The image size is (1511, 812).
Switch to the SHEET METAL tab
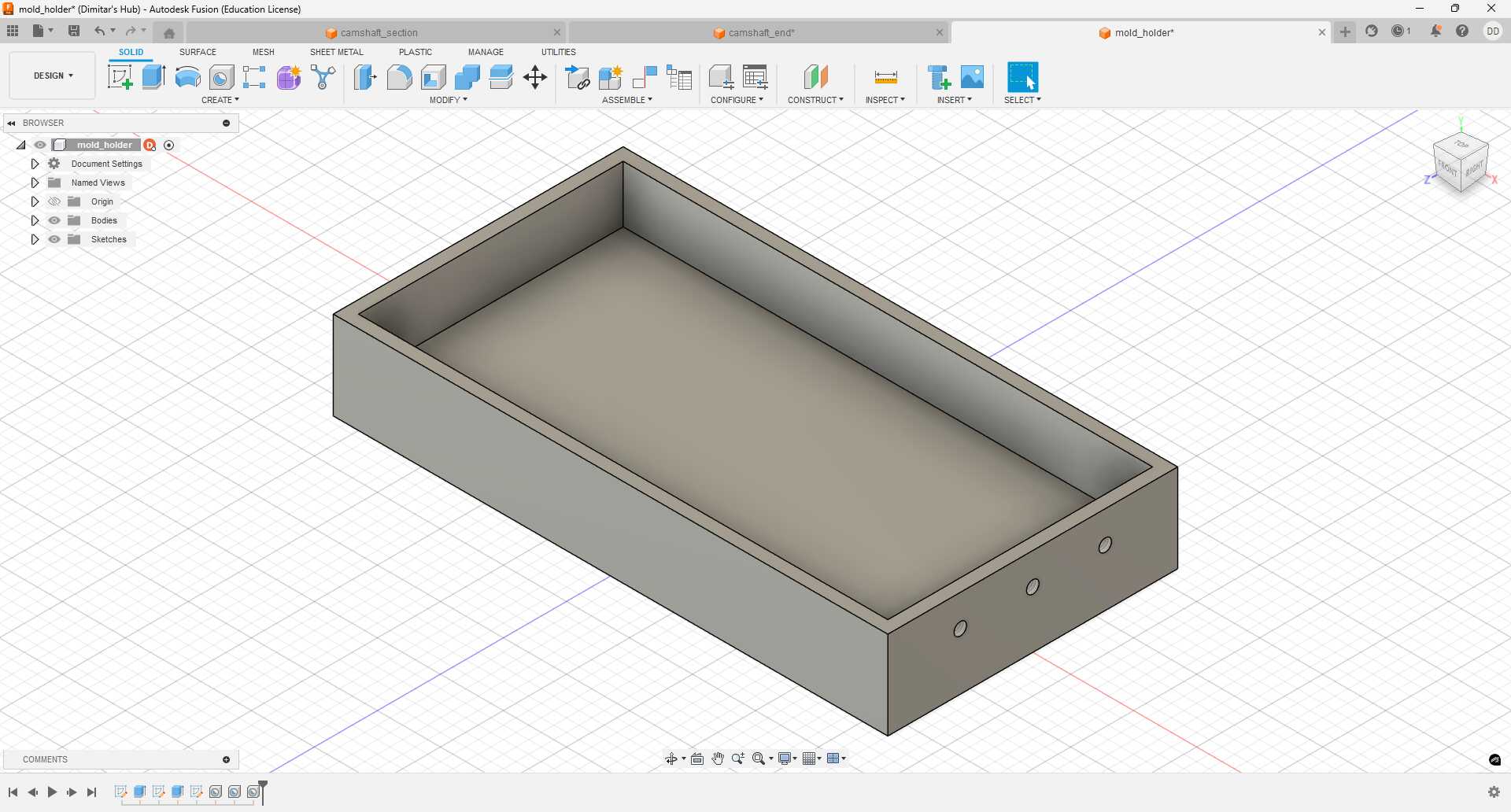pyautogui.click(x=336, y=52)
